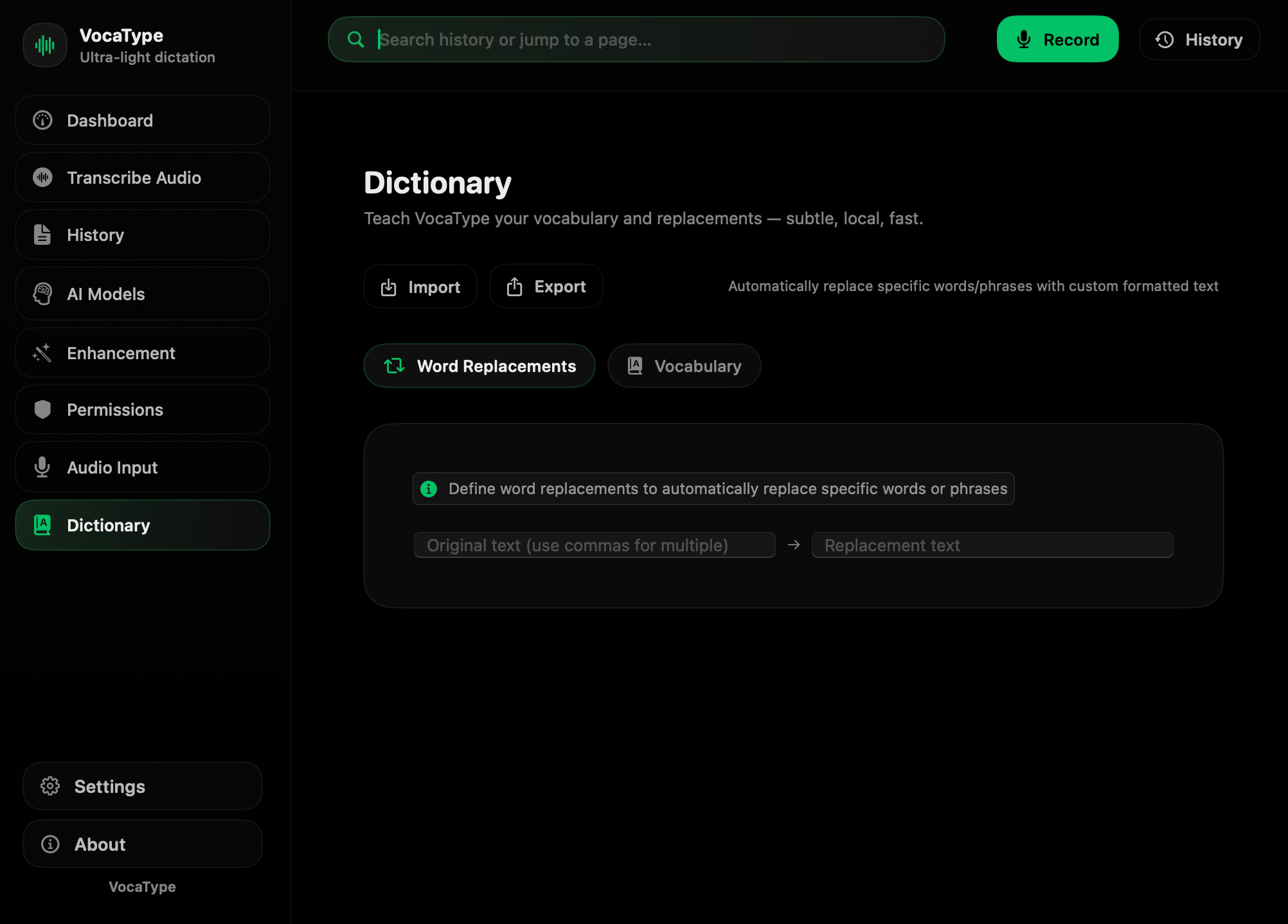Screen dimensions: 1288x924
Task: Focus the Original text input field
Action: point(594,545)
